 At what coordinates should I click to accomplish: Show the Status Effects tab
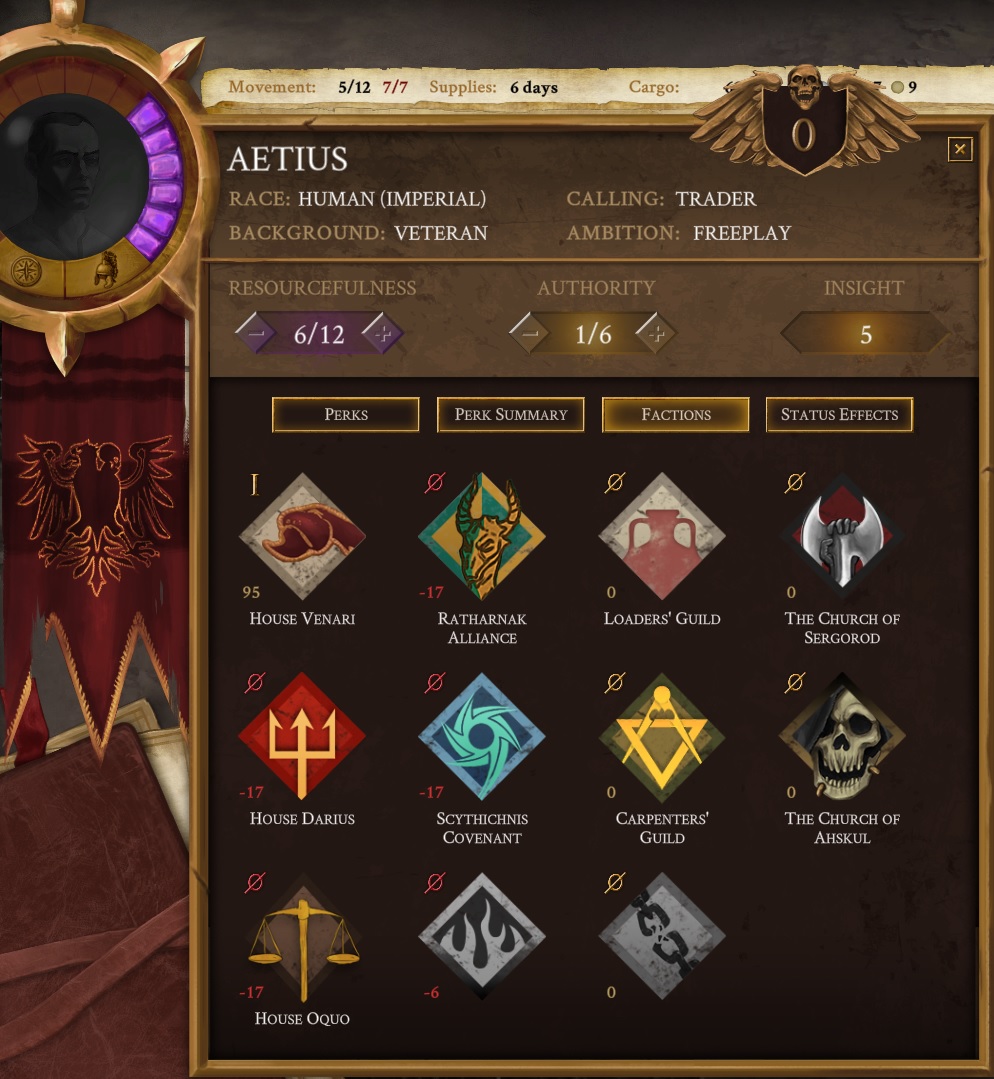click(x=839, y=414)
